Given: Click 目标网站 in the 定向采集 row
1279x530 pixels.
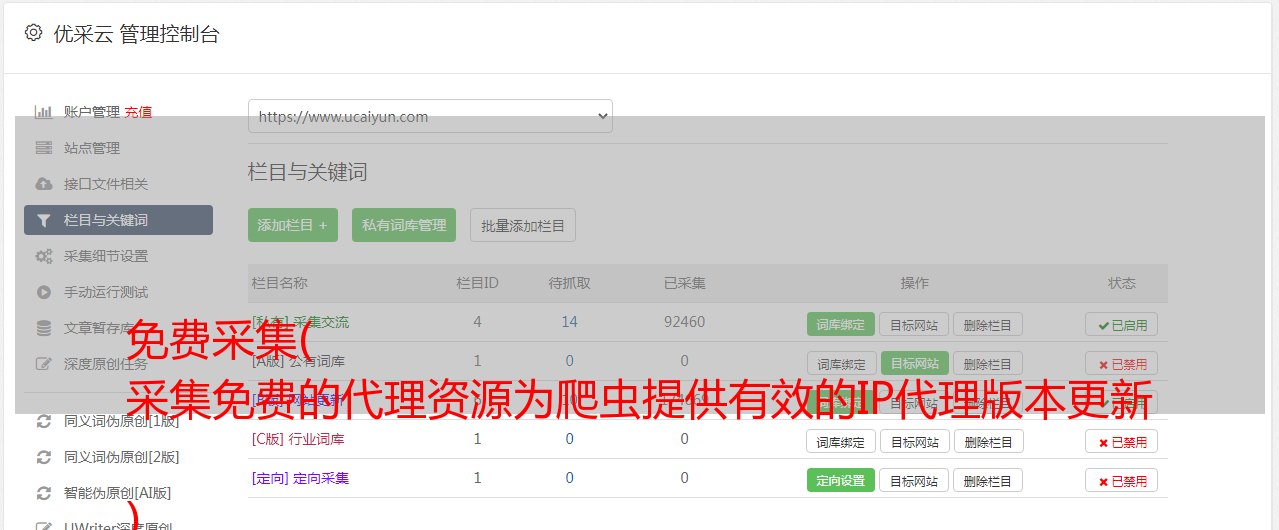Looking at the screenshot, I should (915, 480).
